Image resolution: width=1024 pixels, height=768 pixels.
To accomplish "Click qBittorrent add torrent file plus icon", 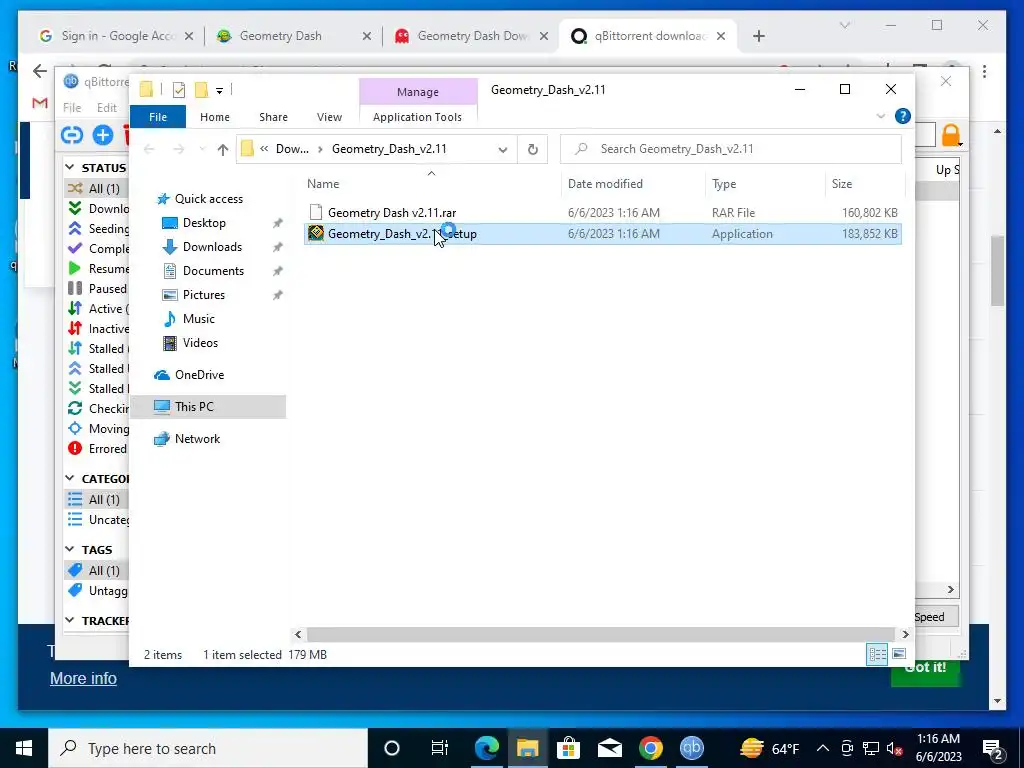I will click(x=103, y=135).
